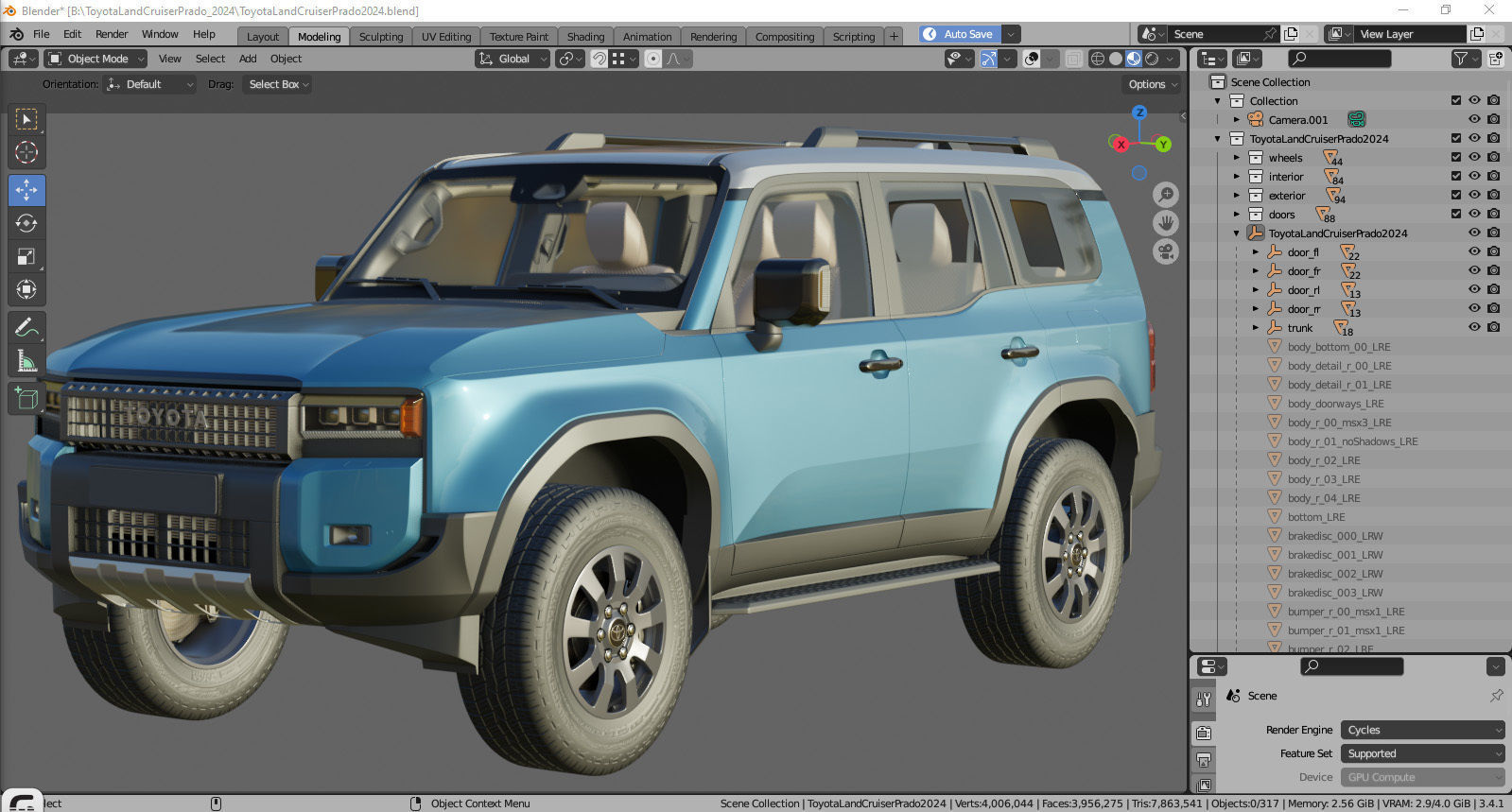Select brakedisc_000_LRW in the outliner

coord(1335,536)
